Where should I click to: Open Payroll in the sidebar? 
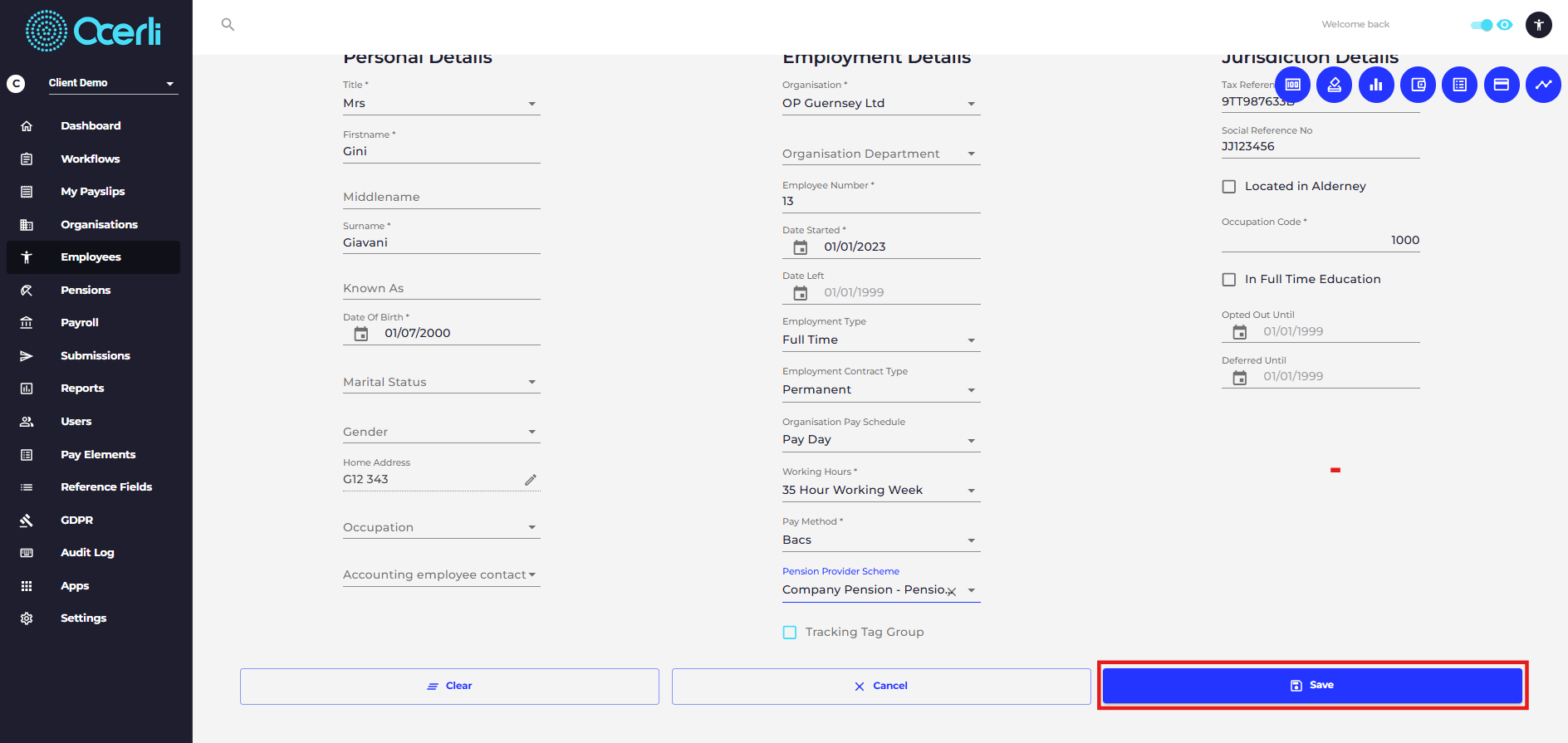pyautogui.click(x=93, y=323)
